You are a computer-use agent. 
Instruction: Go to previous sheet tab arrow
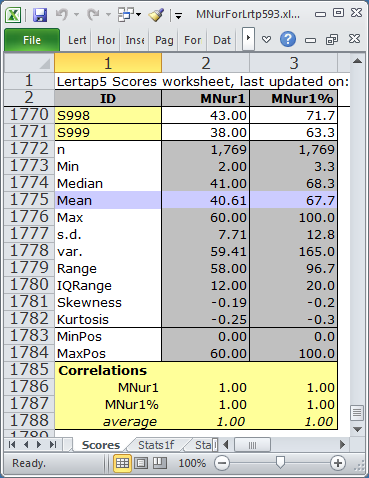(26, 444)
